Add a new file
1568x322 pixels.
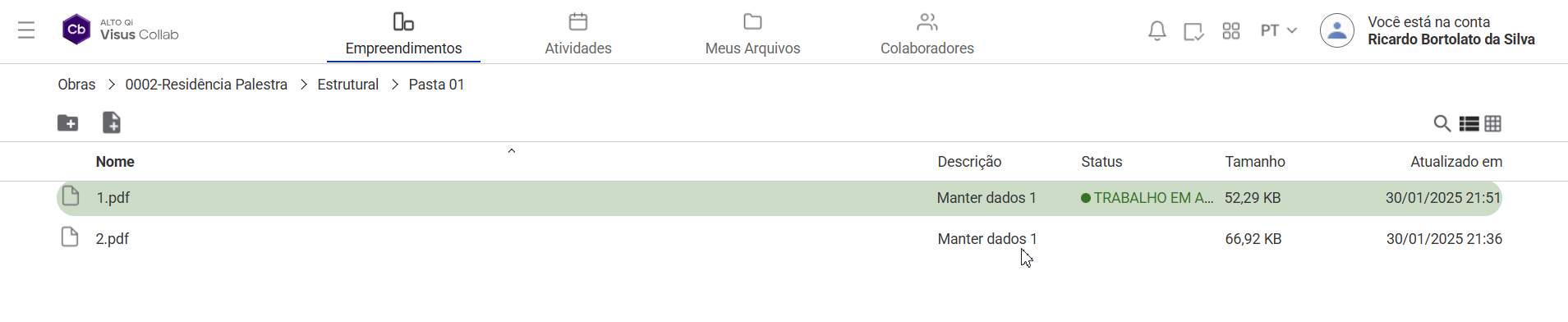click(x=112, y=122)
